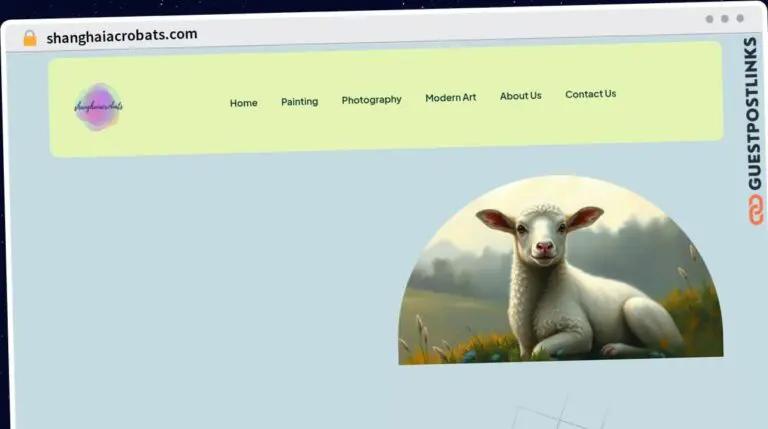Click the middle gray window dot
This screenshot has width=768, height=429.
point(724,19)
